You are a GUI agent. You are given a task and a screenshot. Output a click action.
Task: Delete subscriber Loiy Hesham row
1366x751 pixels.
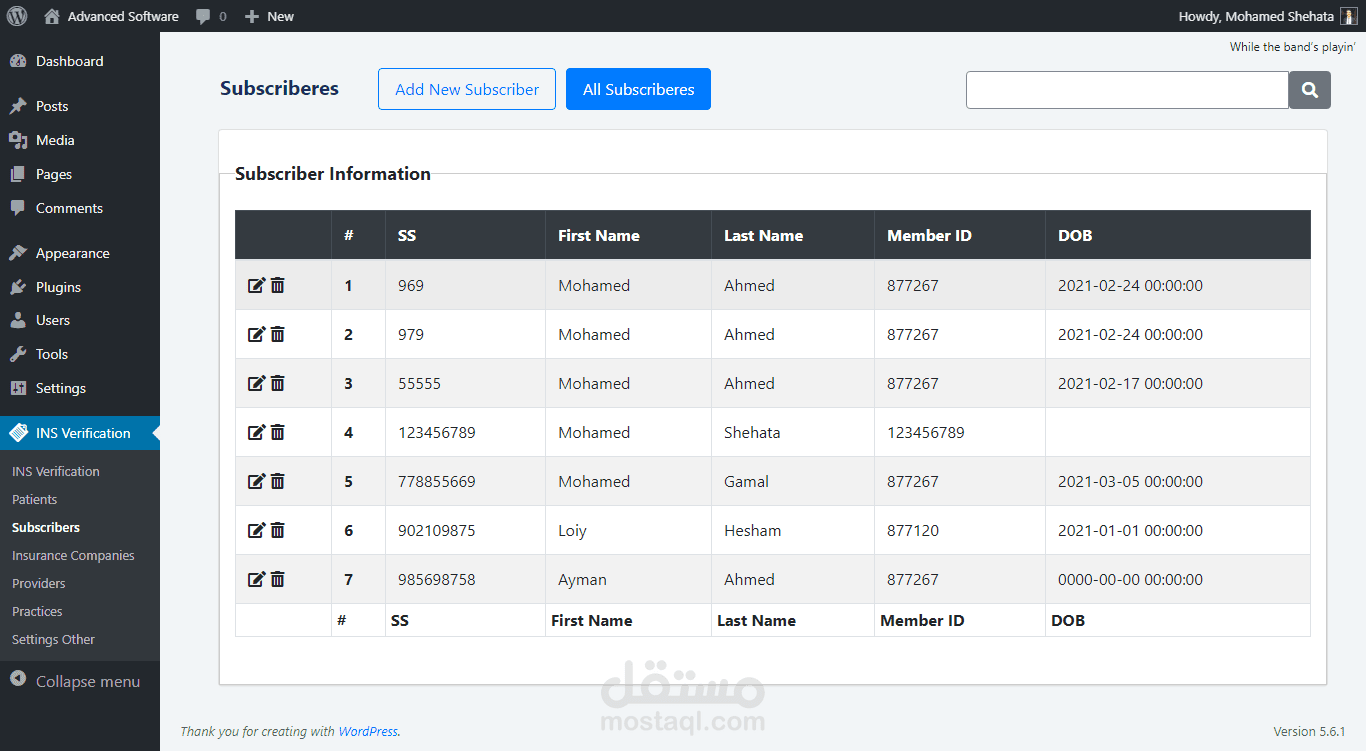tap(278, 530)
